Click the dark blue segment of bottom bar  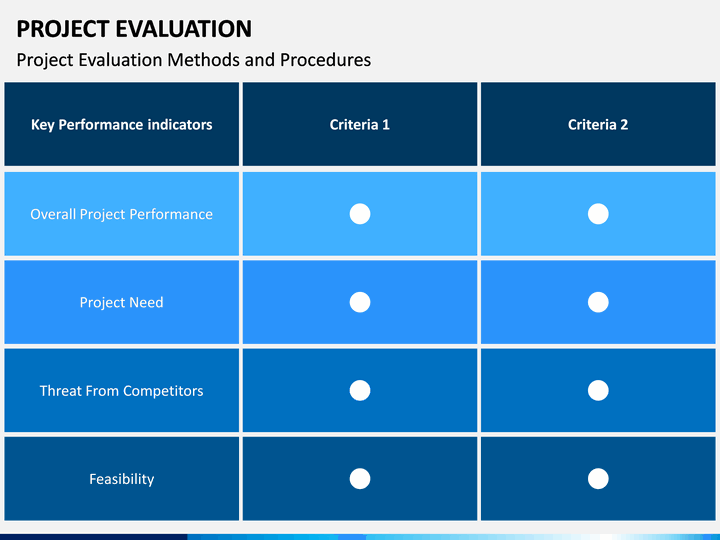[94, 537]
